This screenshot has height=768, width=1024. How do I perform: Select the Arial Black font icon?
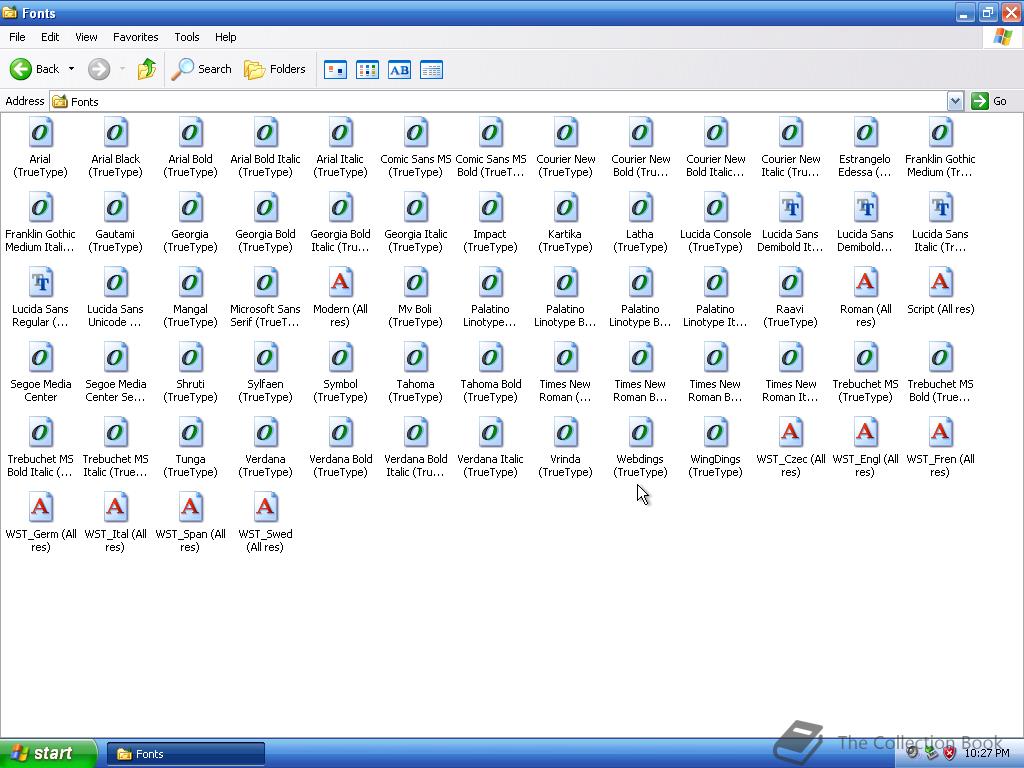tap(115, 133)
